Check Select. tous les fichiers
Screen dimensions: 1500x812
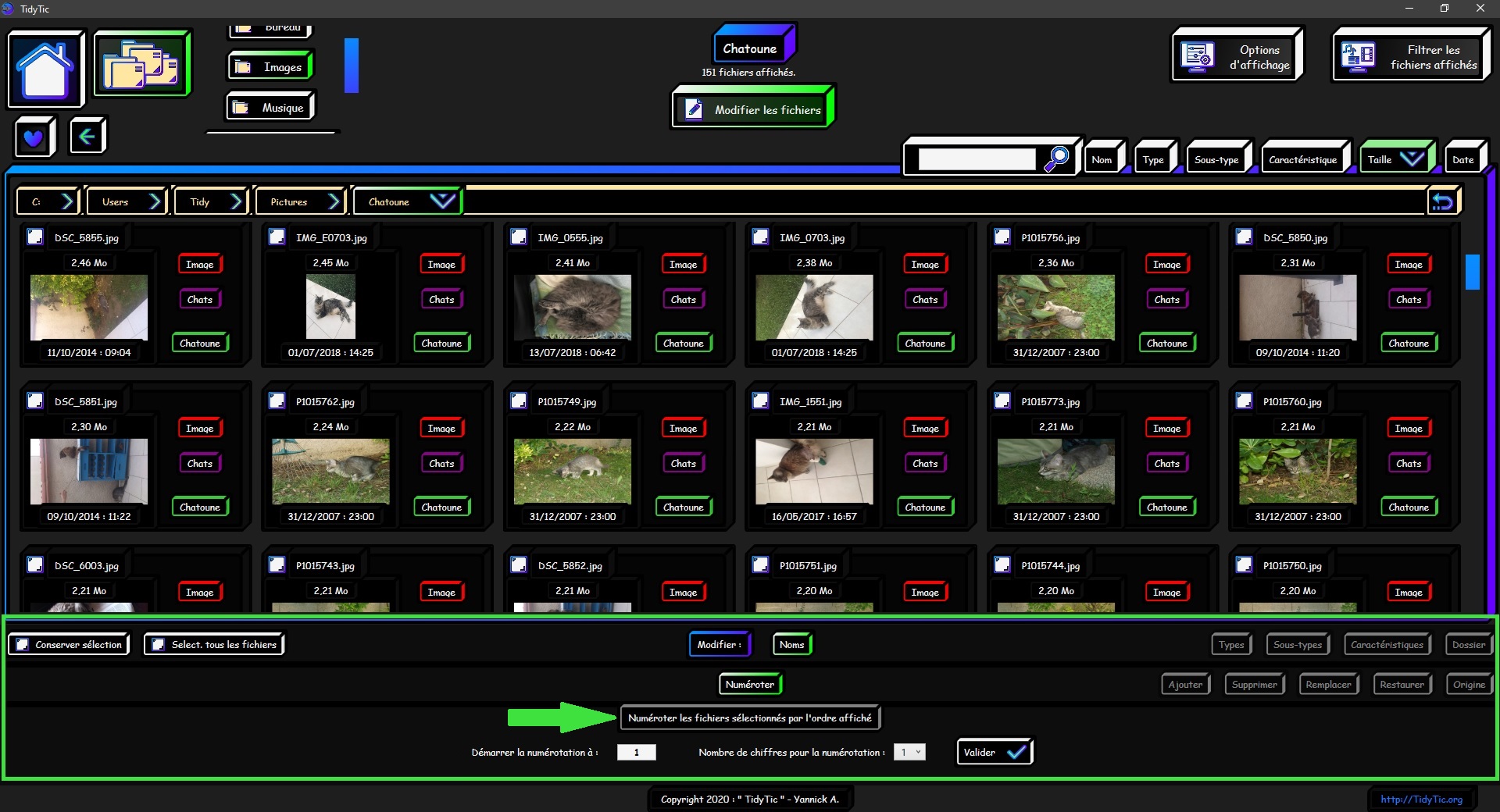pos(159,645)
